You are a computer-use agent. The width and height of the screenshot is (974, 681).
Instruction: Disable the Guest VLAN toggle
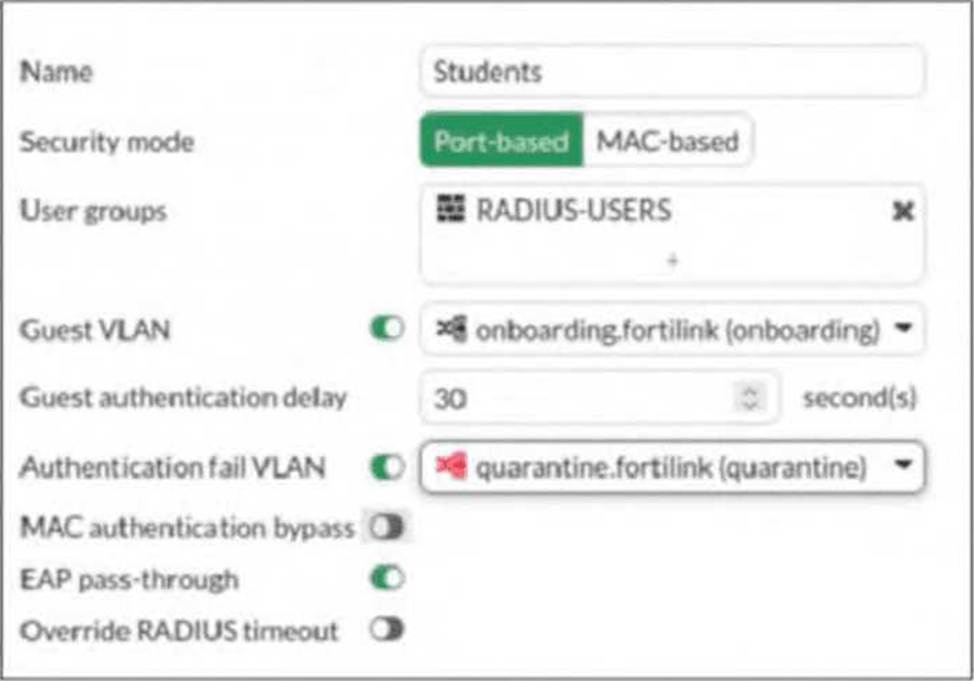pyautogui.click(x=386, y=330)
